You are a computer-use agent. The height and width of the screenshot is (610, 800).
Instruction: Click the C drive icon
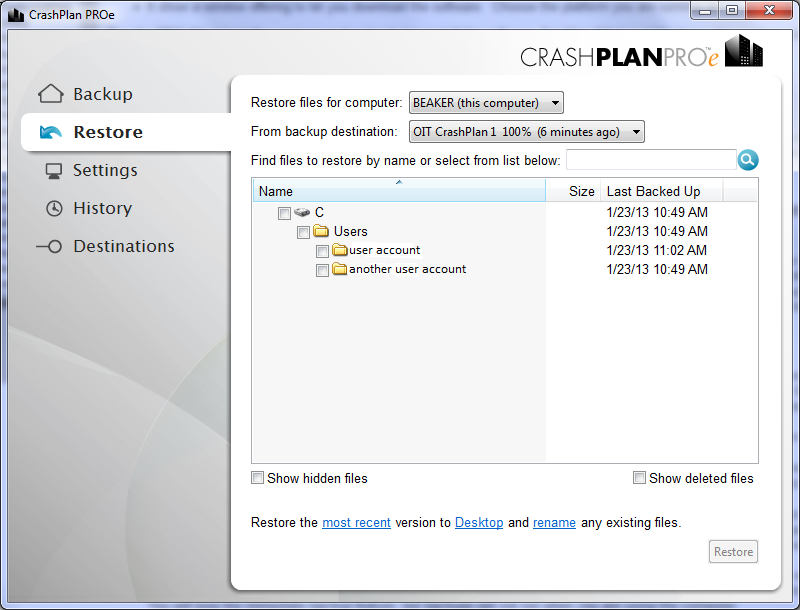[x=301, y=212]
